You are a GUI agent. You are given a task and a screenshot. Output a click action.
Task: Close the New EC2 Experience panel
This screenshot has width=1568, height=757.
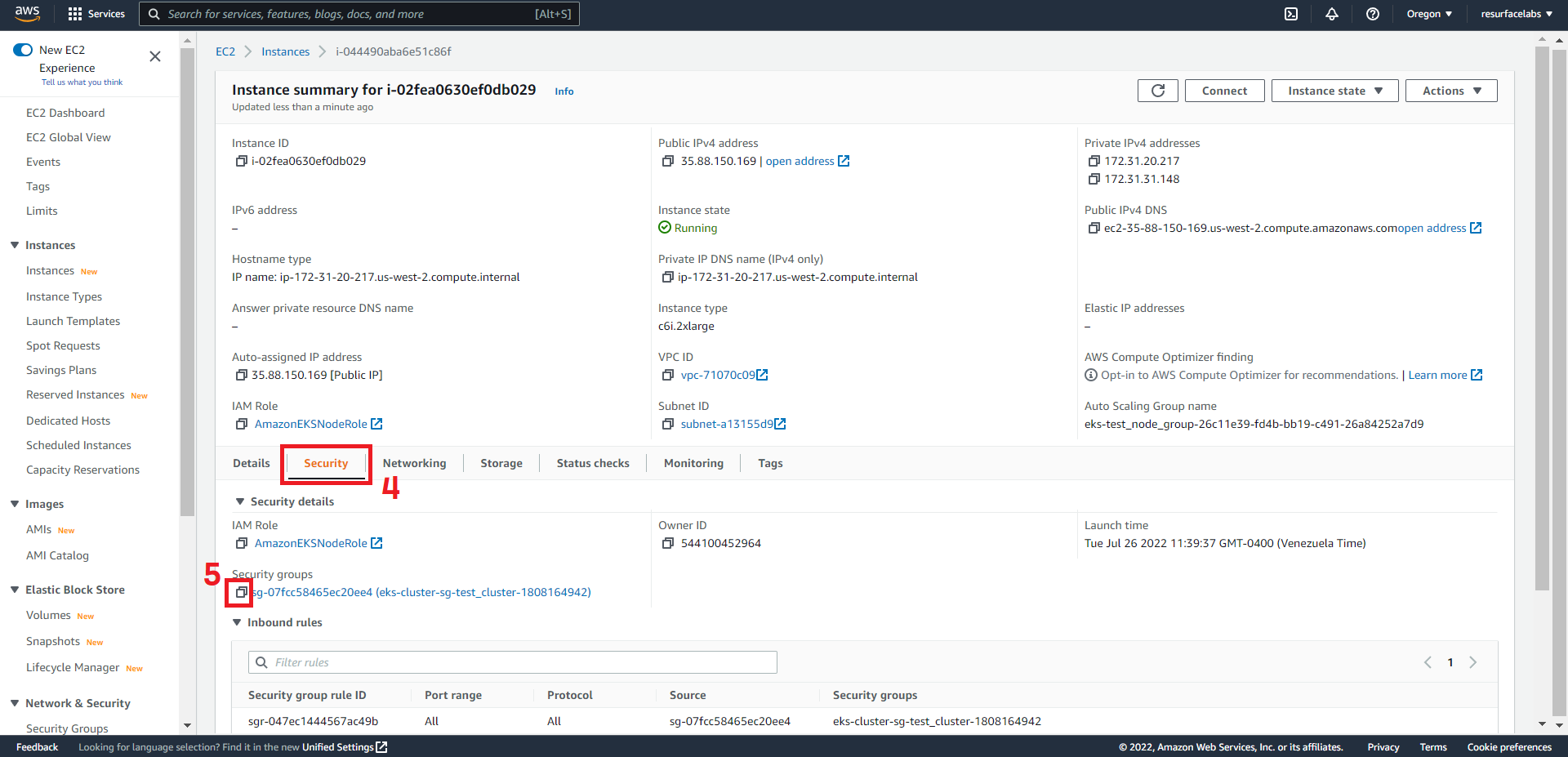coord(155,56)
